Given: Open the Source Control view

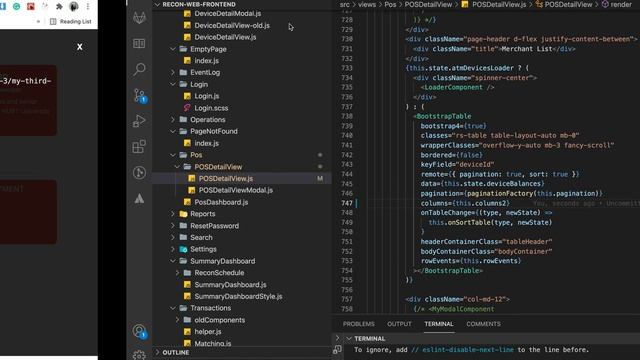Looking at the screenshot, I should (139, 96).
